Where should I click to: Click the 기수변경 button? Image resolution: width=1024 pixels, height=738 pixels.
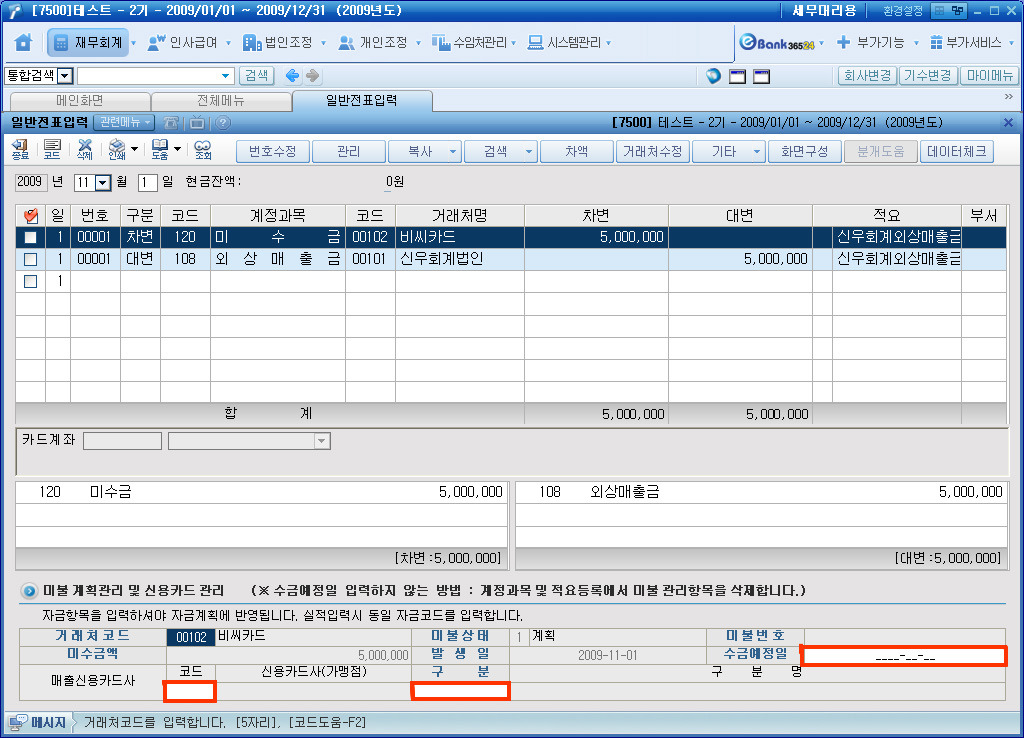[x=927, y=76]
